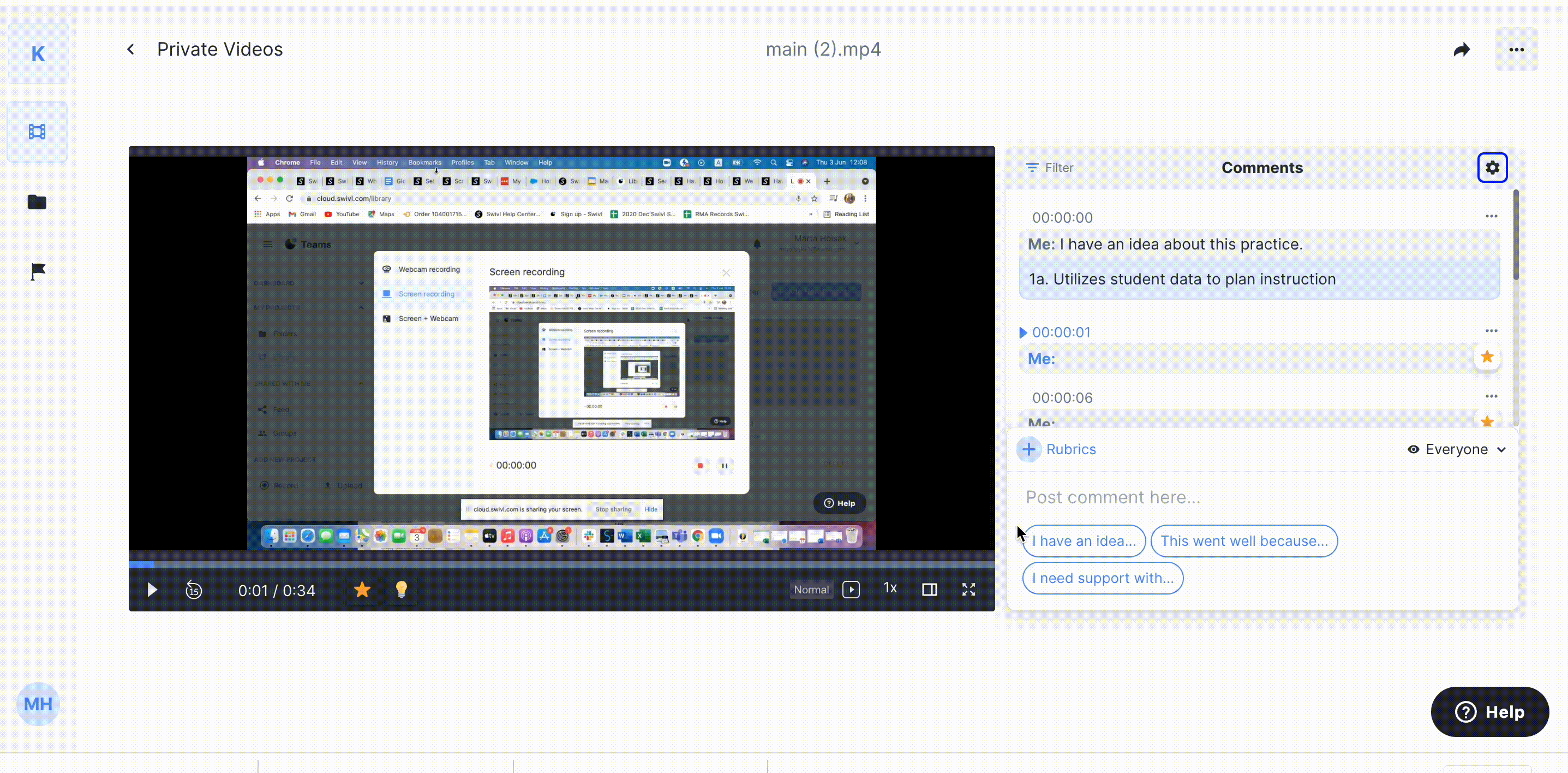Open the top-right three-dots menu
Image resolution: width=1568 pixels, height=773 pixels.
(x=1516, y=50)
